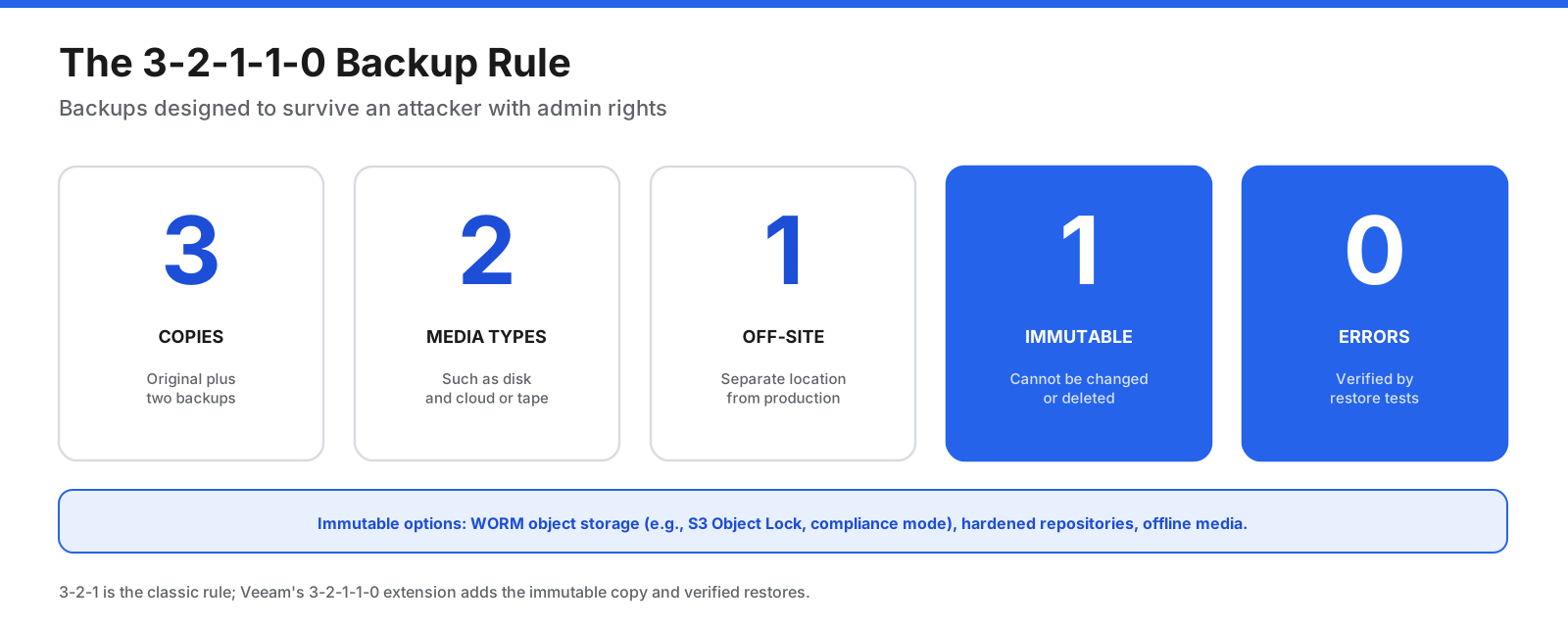Click the 'Immutable options: WORM object storage' banner
Image resolution: width=1568 pixels, height=627 pixels.
(x=783, y=521)
